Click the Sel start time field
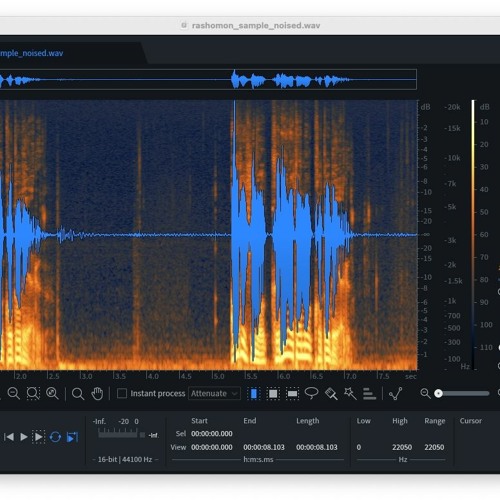The image size is (500, 500). pos(212,434)
